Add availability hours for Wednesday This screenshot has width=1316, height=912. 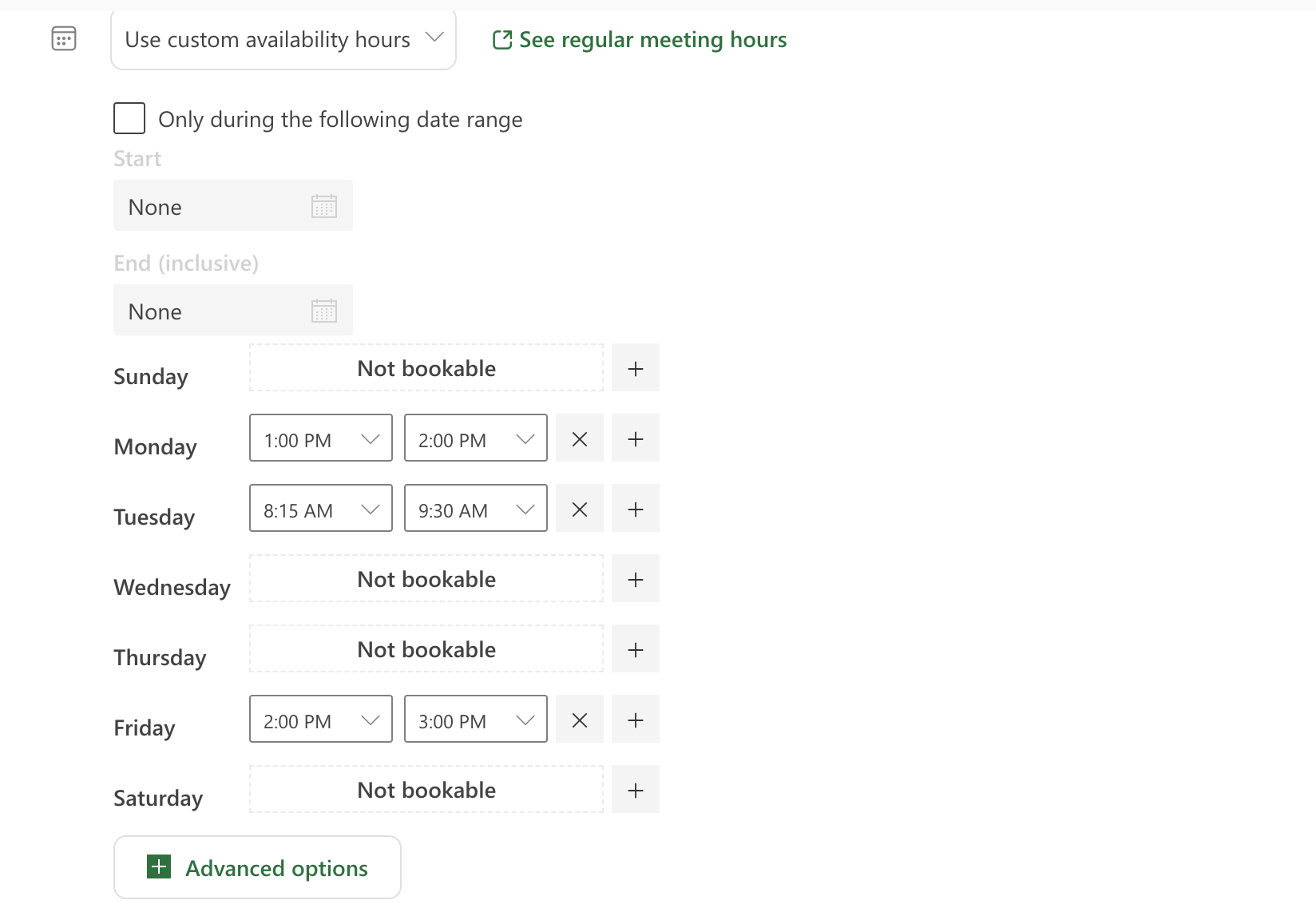click(636, 579)
